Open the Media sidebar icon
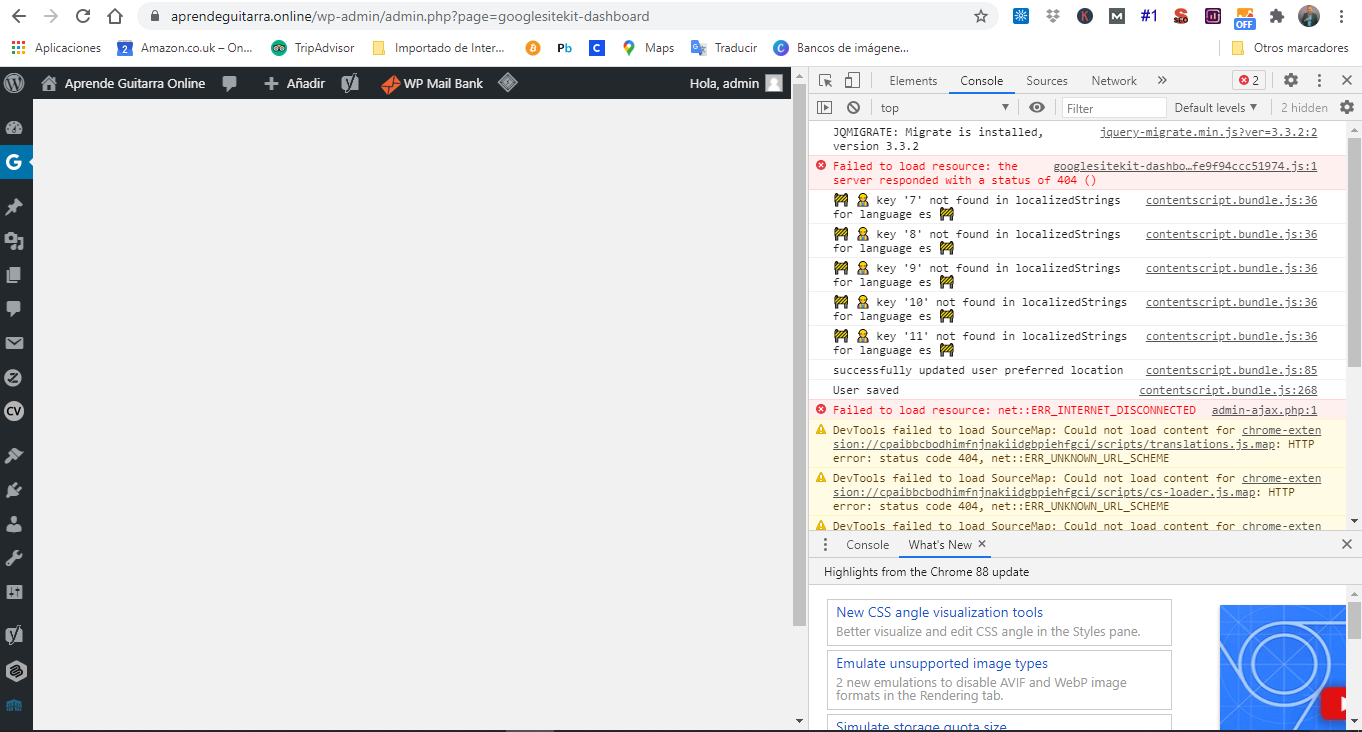The image size is (1362, 732). coord(14,241)
